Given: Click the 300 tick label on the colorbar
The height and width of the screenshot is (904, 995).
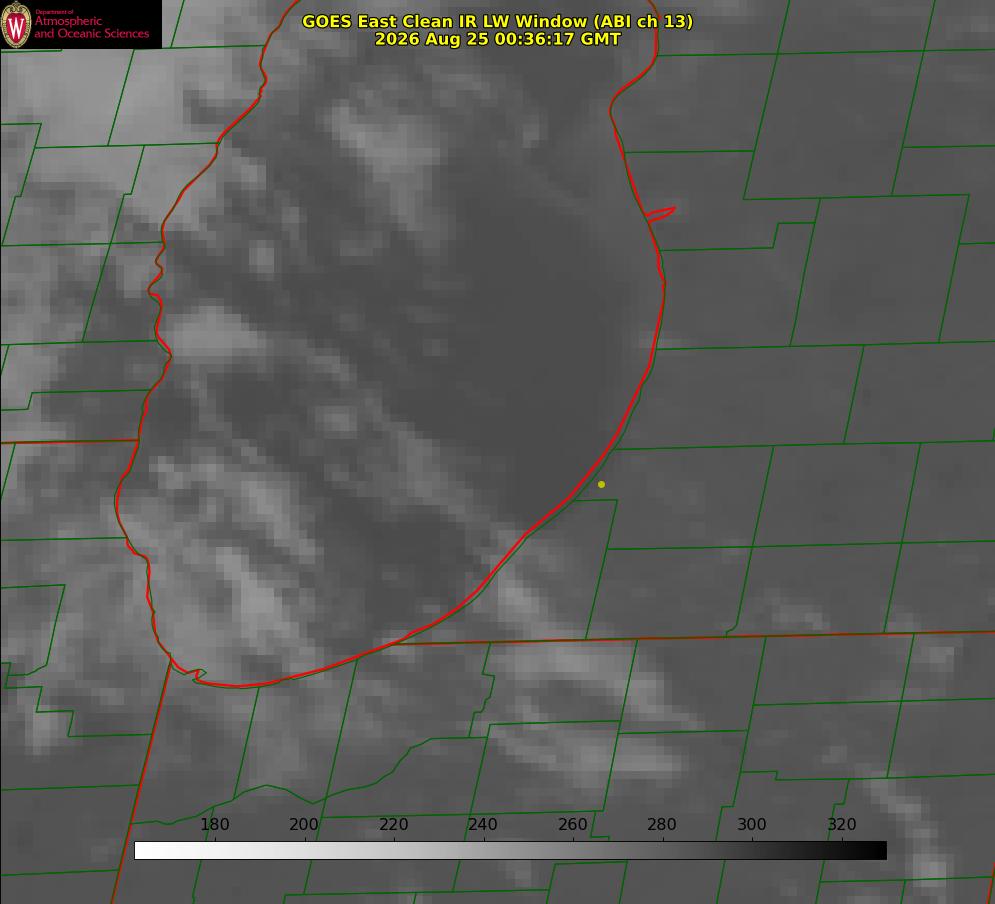Looking at the screenshot, I should (x=752, y=824).
